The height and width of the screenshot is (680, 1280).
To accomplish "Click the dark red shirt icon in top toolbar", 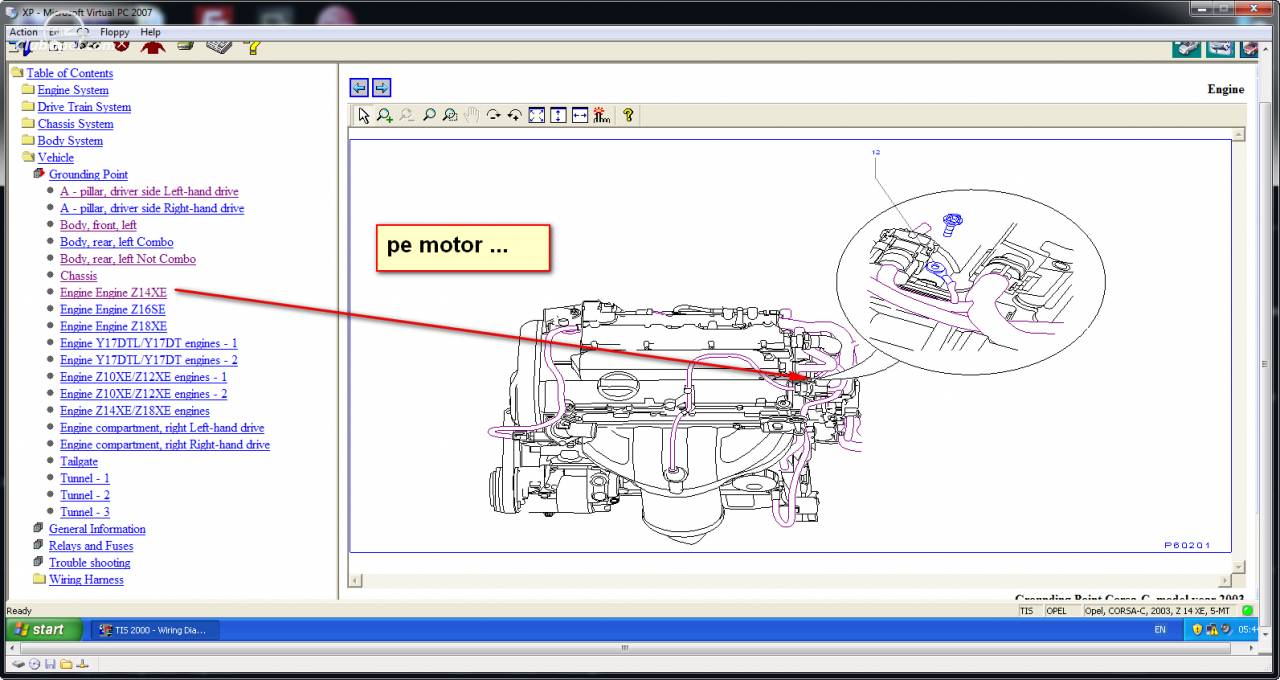I will click(152, 45).
